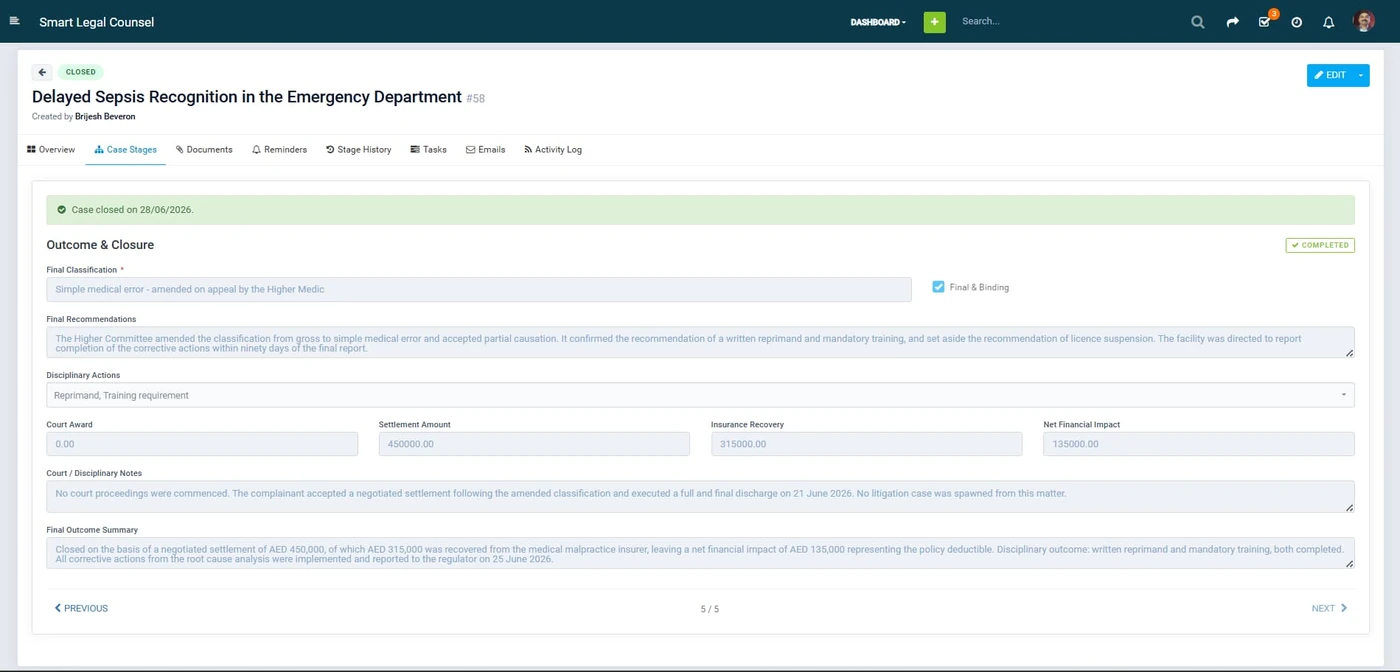Click the 'Case closed on 28/06/2026' banner

pyautogui.click(x=700, y=210)
